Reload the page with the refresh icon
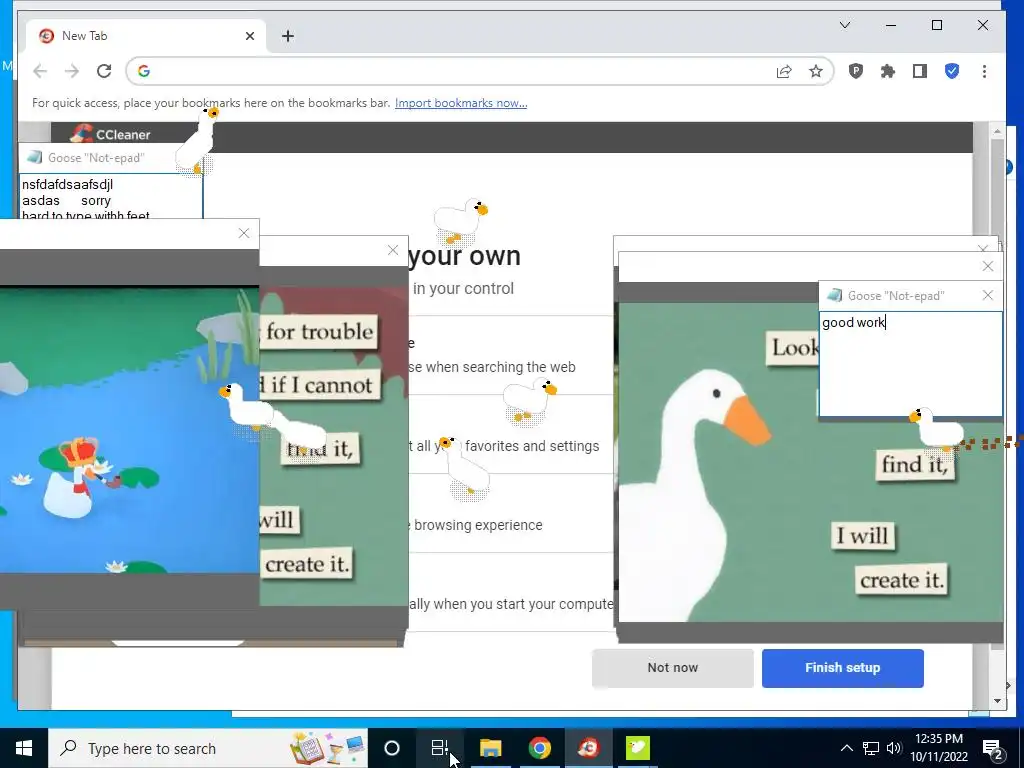Image resolution: width=1024 pixels, height=768 pixels. [104, 71]
